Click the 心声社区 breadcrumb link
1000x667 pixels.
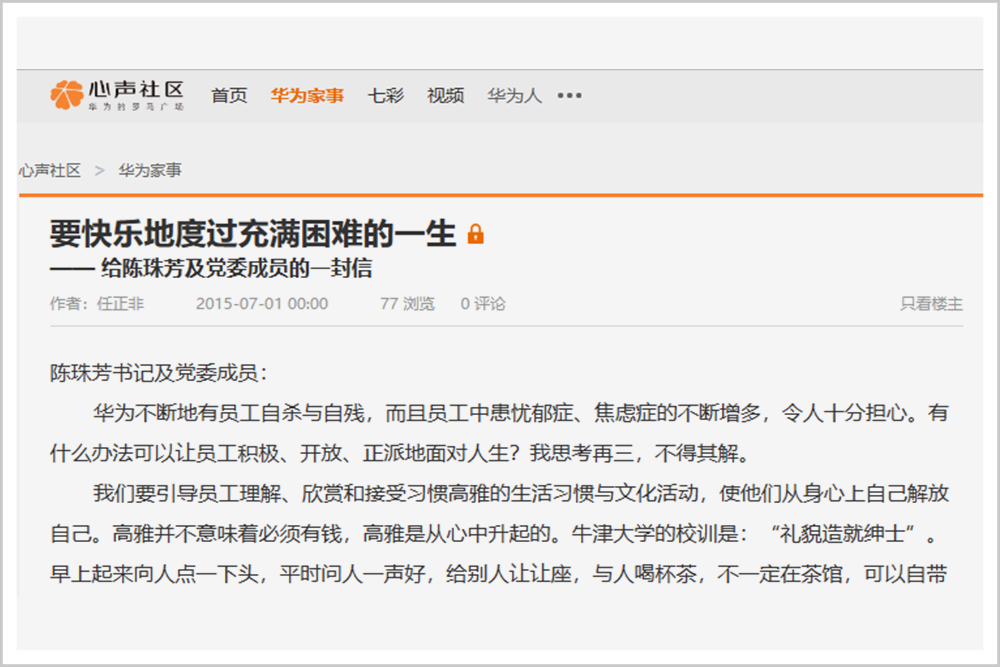coord(50,170)
